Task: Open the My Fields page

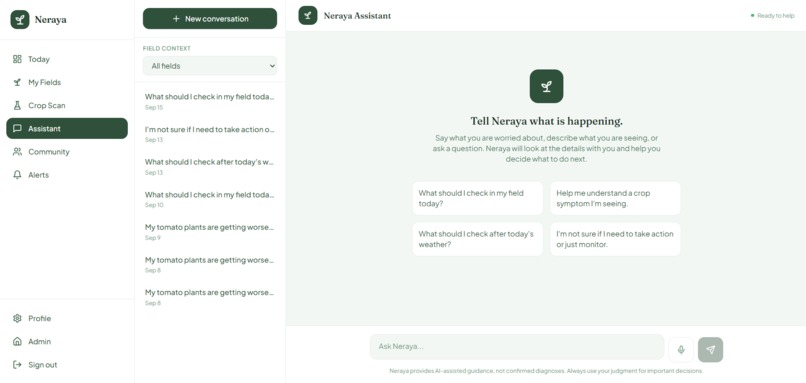Action: [x=67, y=82]
